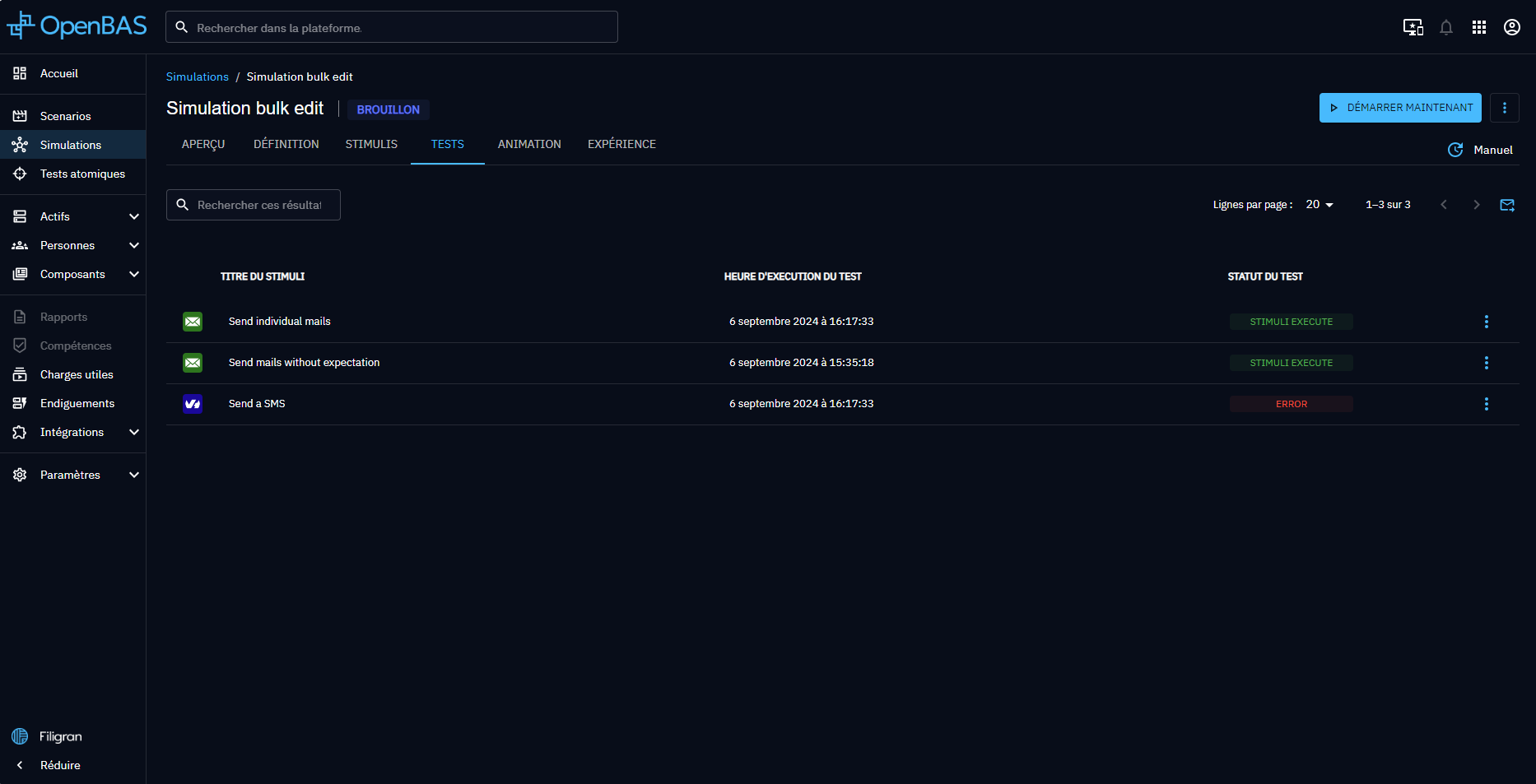Follow the Simulations breadcrumb link
The image size is (1536, 784).
pyautogui.click(x=197, y=77)
